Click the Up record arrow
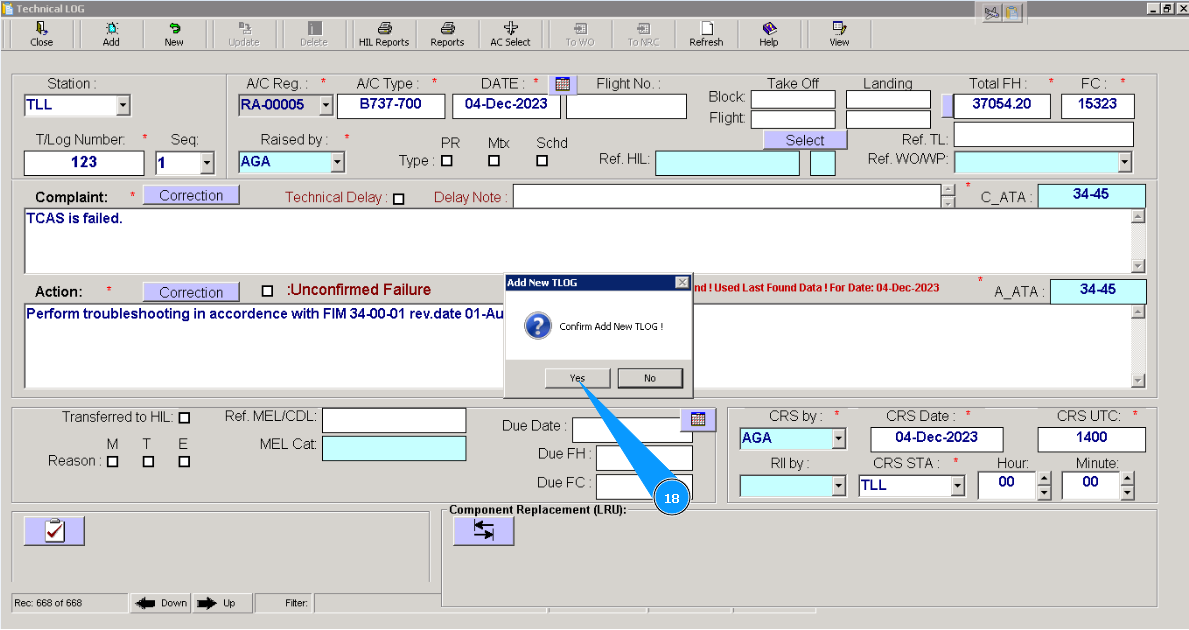The width and height of the screenshot is (1189, 630). click(222, 603)
